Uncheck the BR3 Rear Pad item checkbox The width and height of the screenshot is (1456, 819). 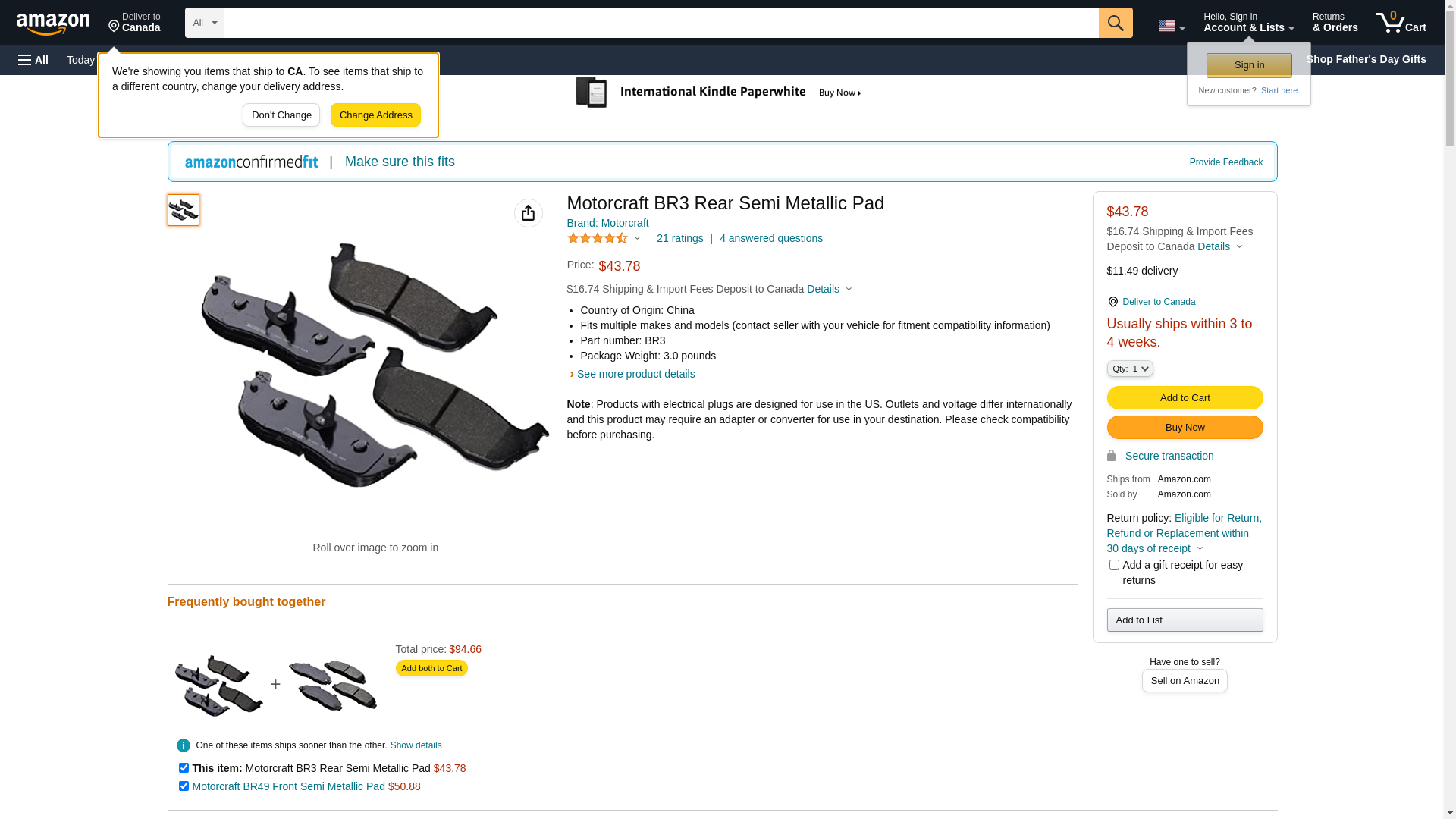(x=184, y=768)
